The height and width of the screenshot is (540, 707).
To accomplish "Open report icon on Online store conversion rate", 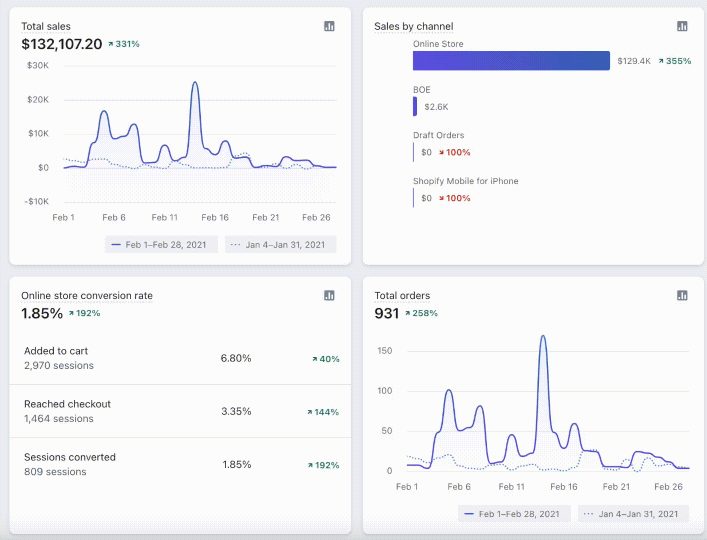I will [330, 295].
